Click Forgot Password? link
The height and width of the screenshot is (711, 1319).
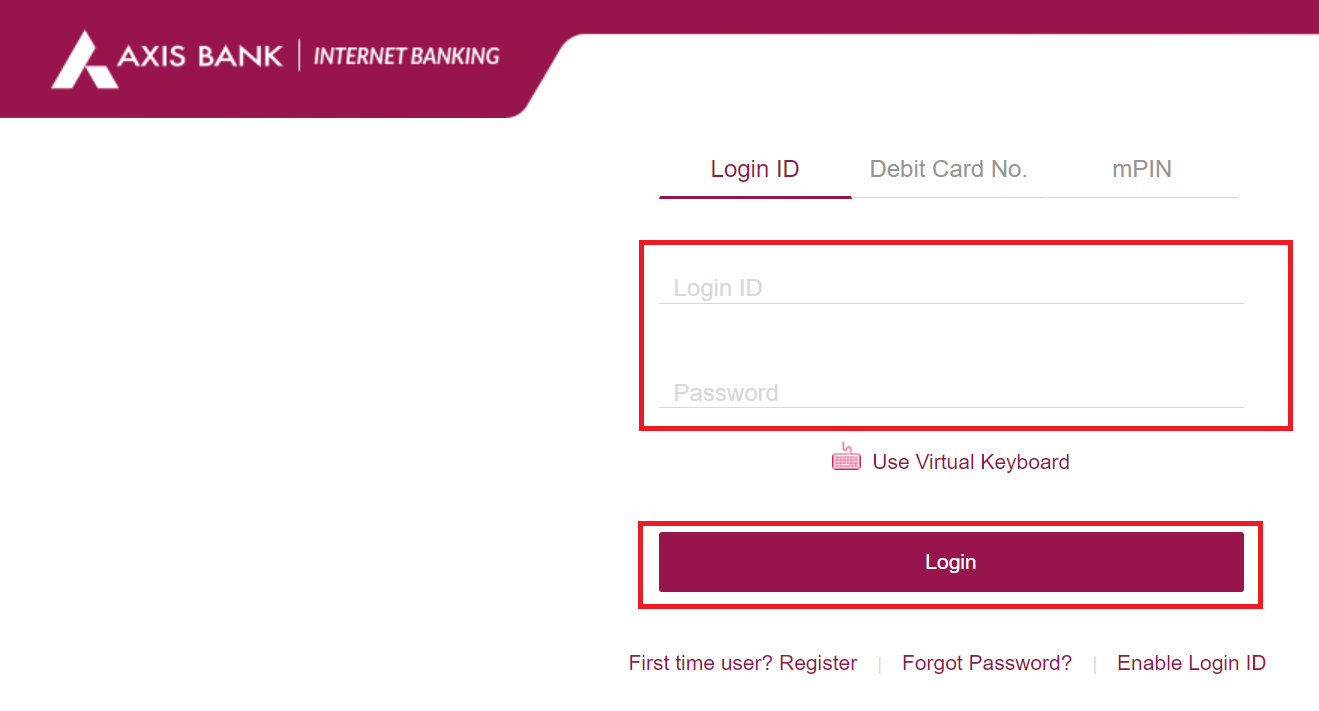(986, 662)
